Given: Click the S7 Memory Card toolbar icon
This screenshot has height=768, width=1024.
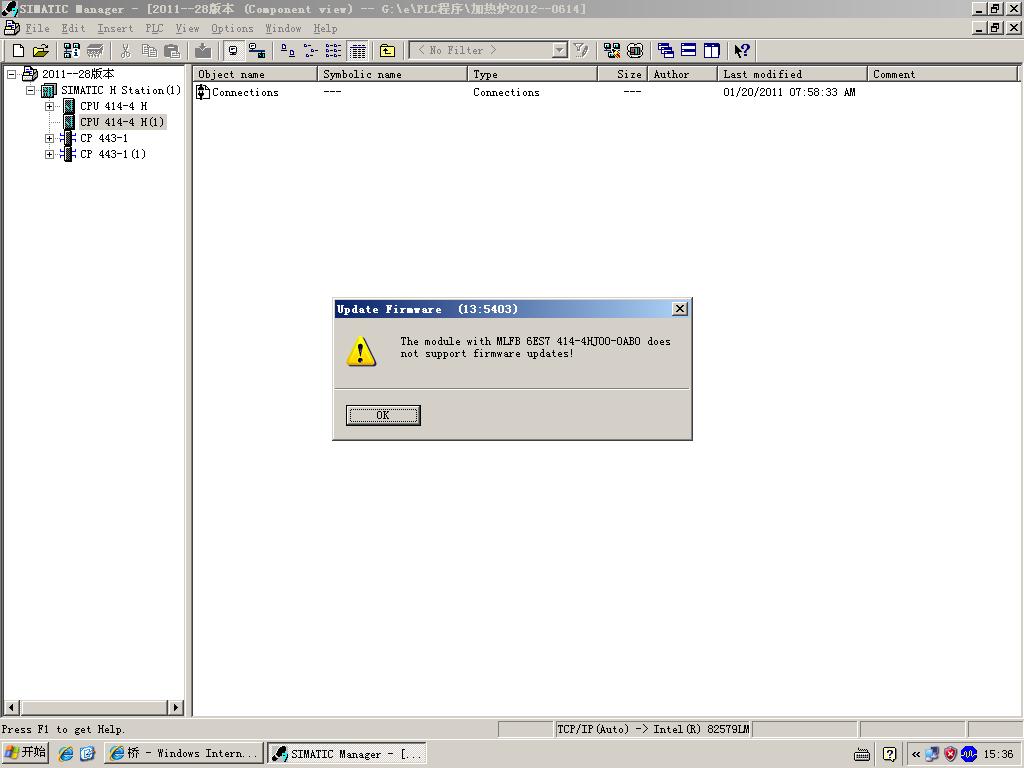Looking at the screenshot, I should pos(95,51).
